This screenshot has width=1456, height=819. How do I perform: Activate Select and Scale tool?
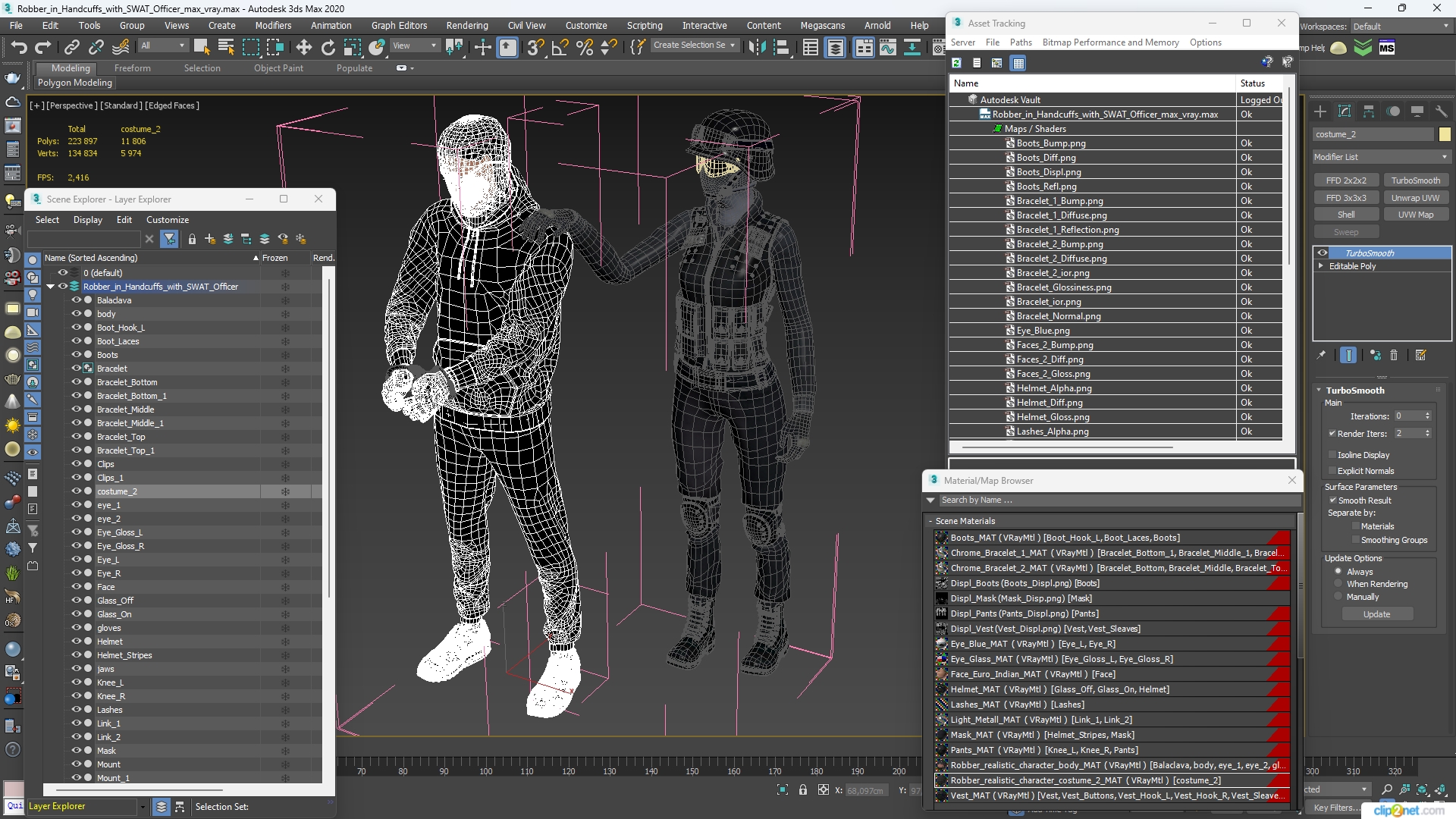click(x=352, y=48)
